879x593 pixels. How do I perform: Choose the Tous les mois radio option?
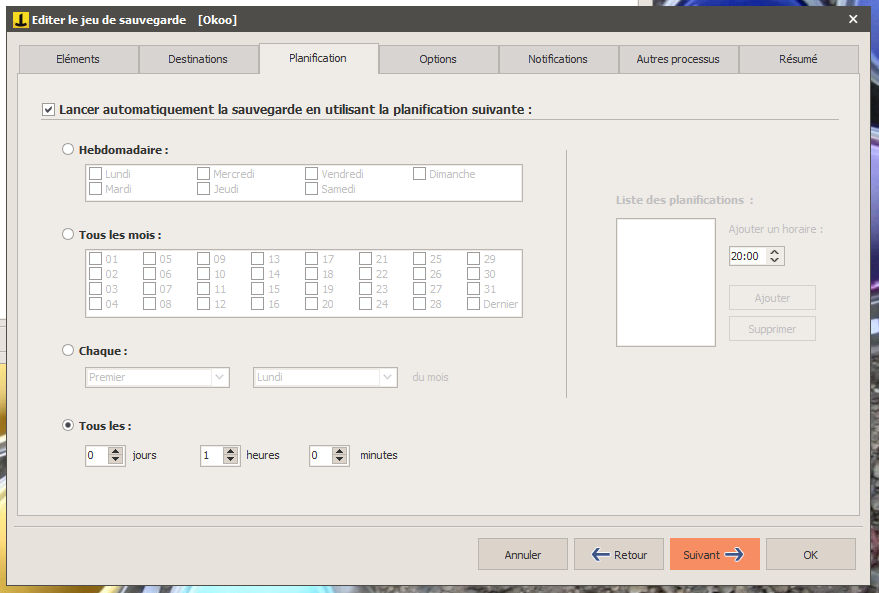tap(68, 235)
